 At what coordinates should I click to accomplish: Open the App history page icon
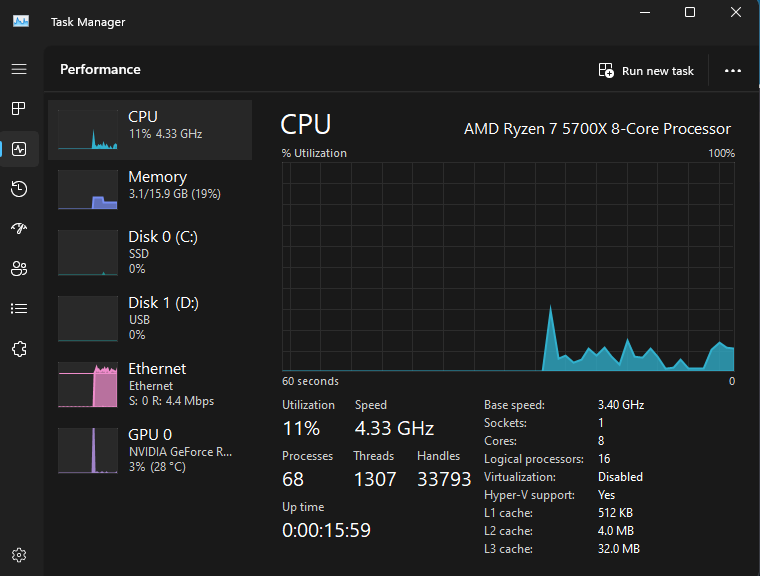[x=19, y=189]
